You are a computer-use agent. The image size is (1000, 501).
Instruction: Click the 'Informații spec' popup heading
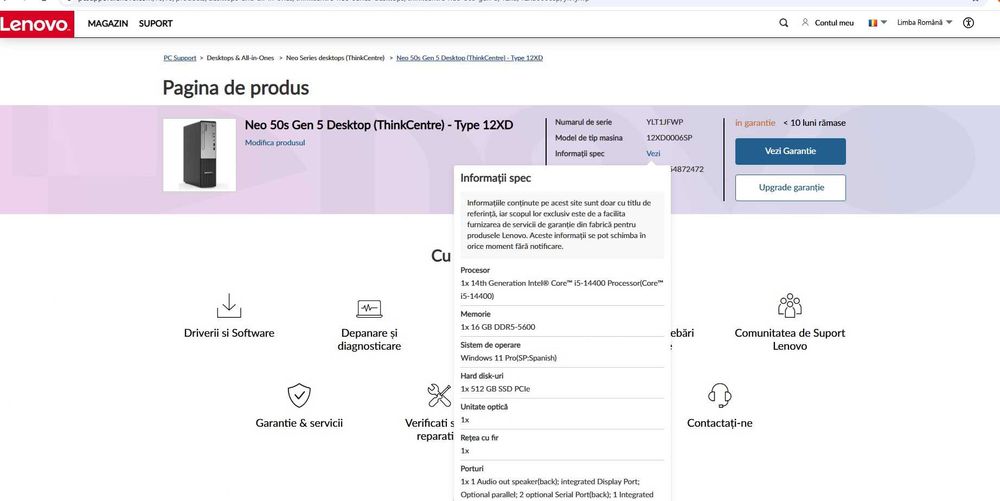coord(496,178)
